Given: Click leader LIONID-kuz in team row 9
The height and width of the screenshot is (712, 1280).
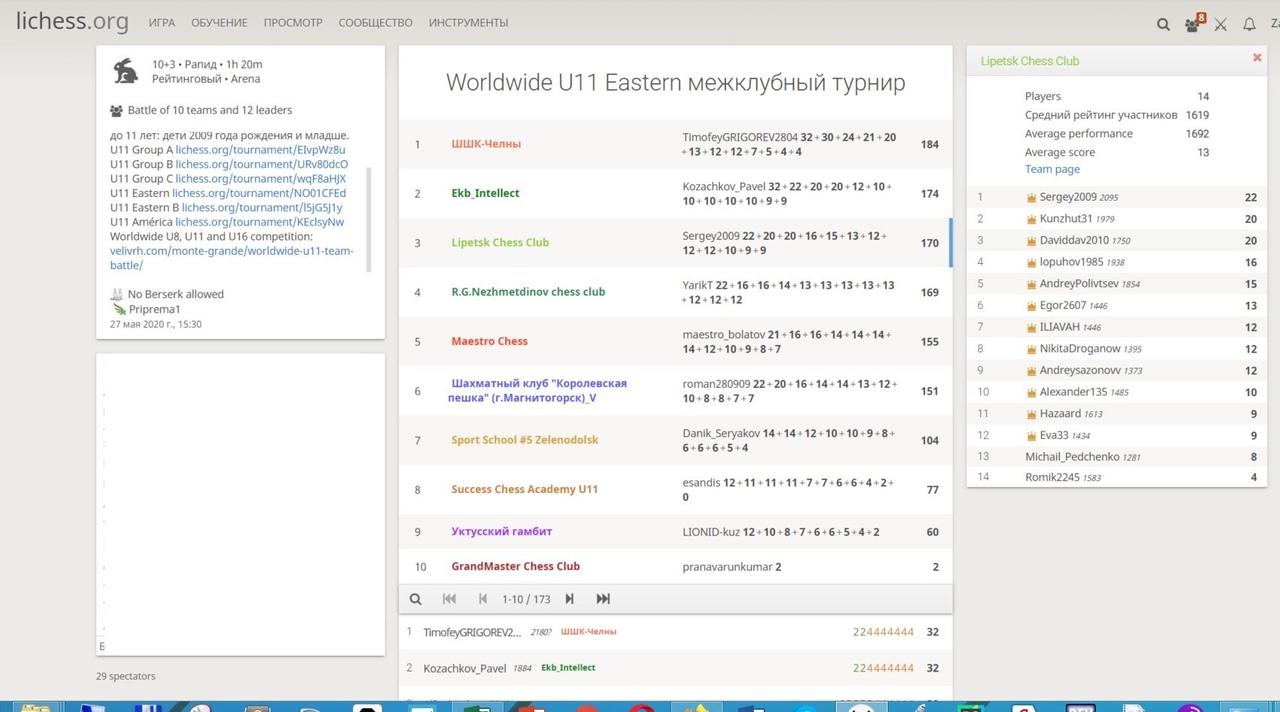Looking at the screenshot, I should click(712, 531).
